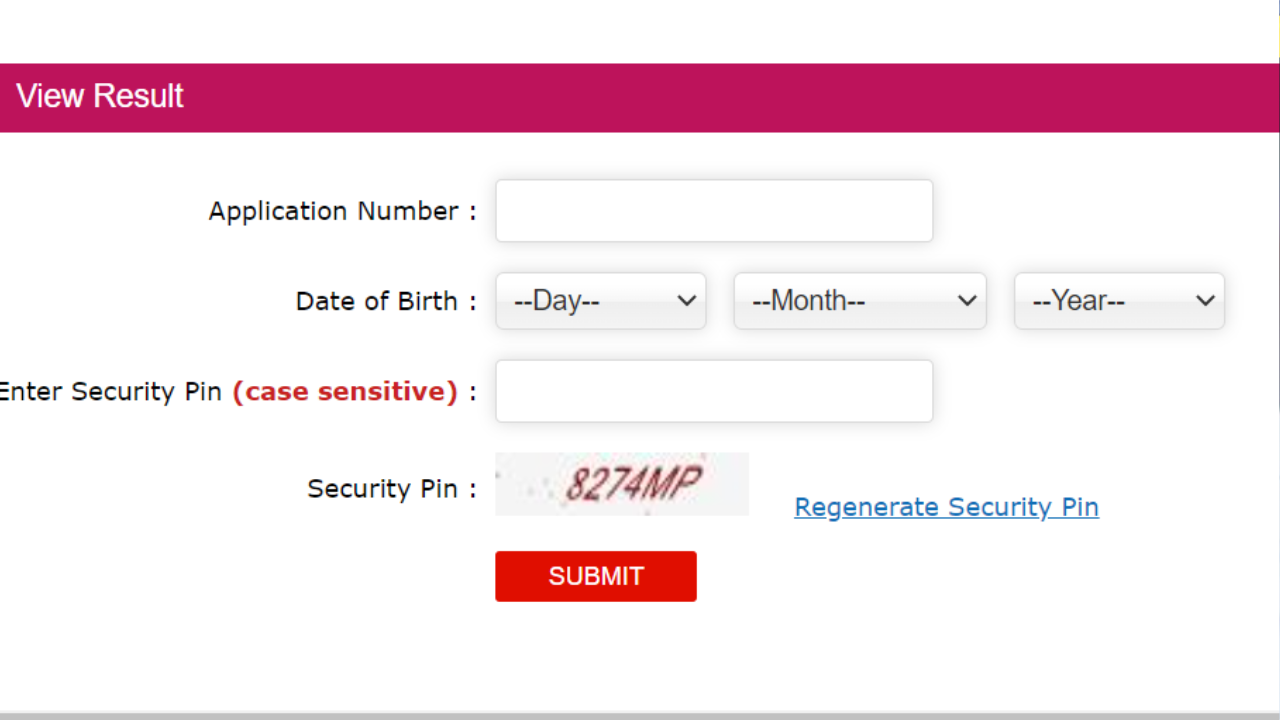Click the 8274MP captcha image
1280x720 pixels.
(621, 484)
